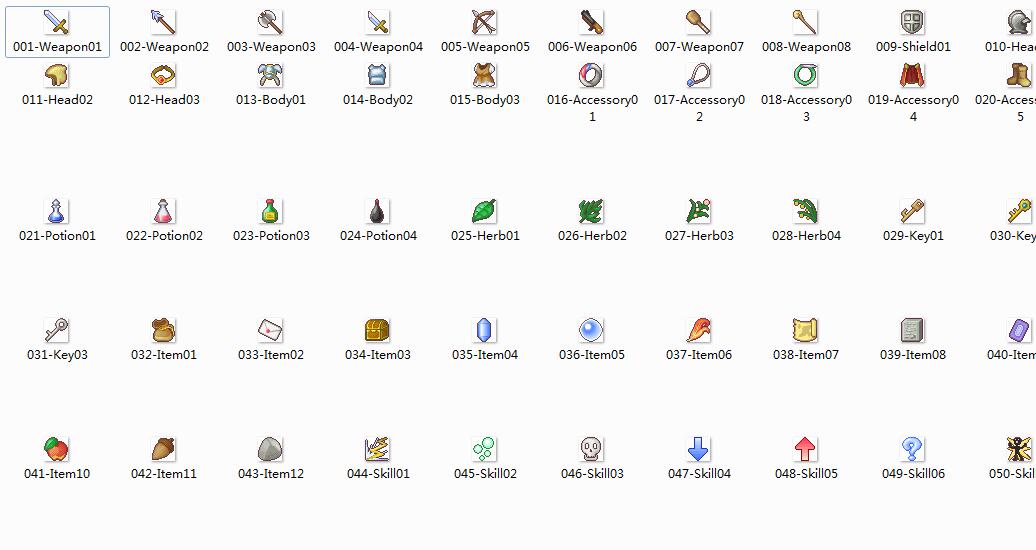1036x550 pixels.
Task: Select the 038-Item07 scroll icon
Action: click(x=806, y=331)
